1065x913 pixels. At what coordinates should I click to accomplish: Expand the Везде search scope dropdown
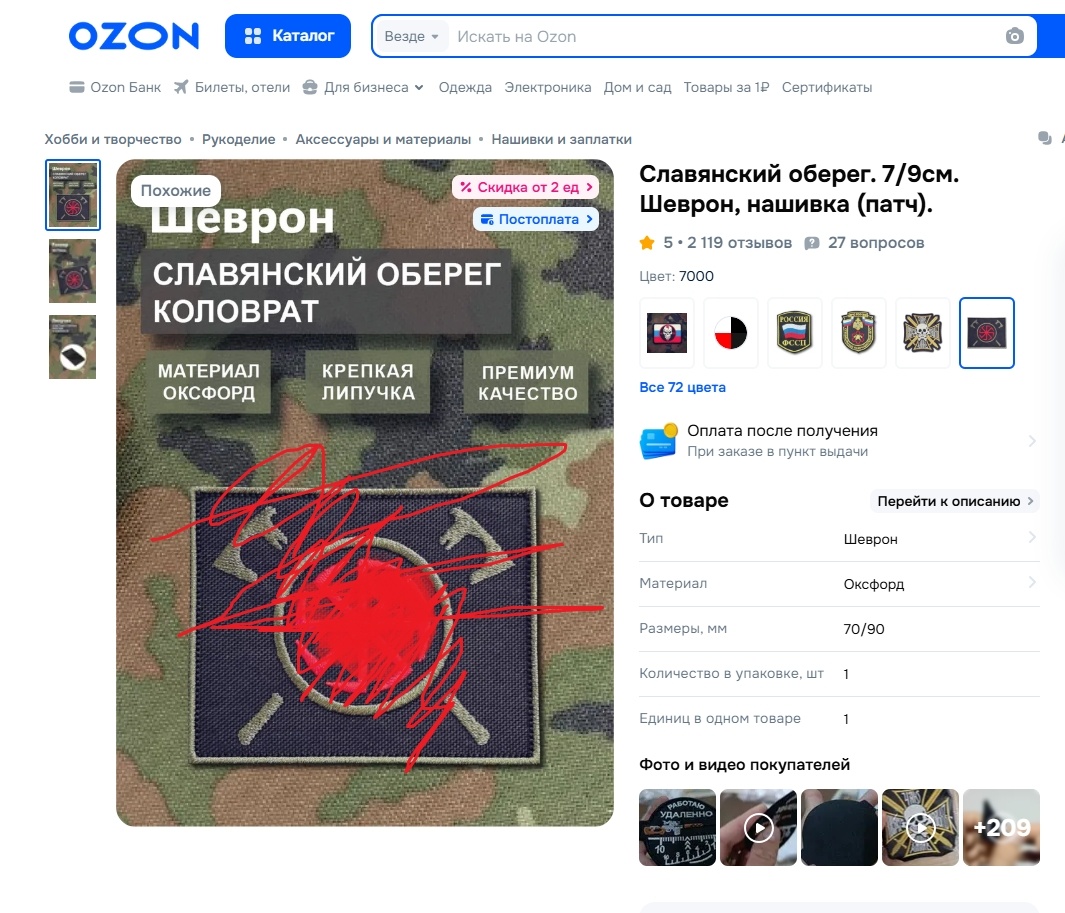[x=411, y=36]
